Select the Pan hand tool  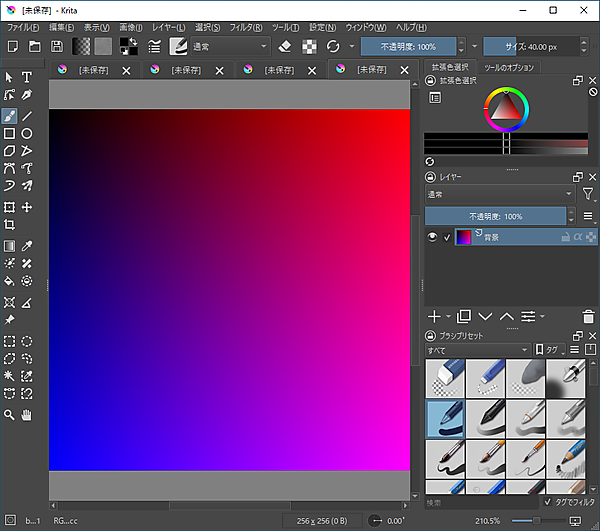[x=27, y=414]
